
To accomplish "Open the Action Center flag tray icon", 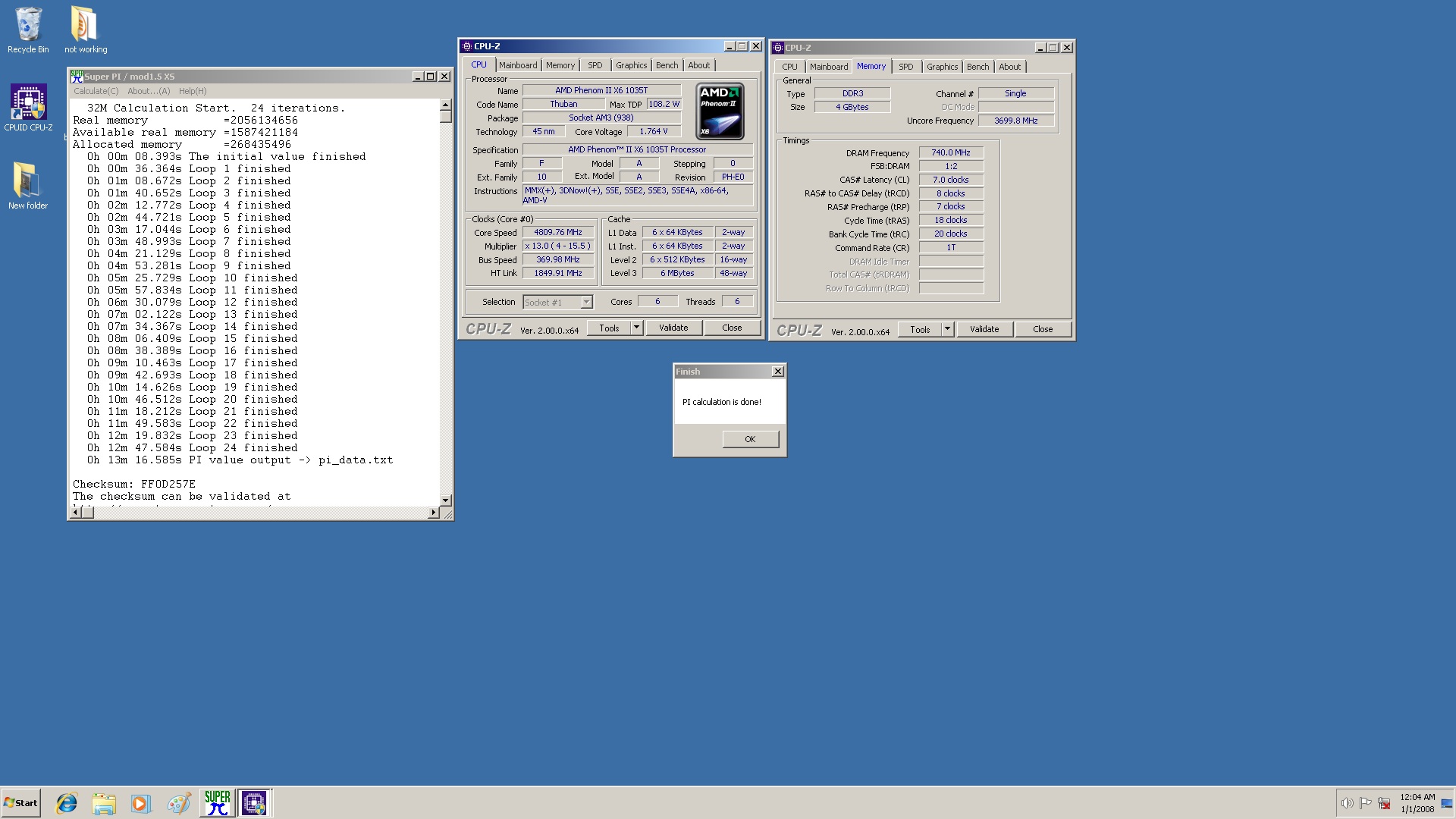I will coord(1366,803).
